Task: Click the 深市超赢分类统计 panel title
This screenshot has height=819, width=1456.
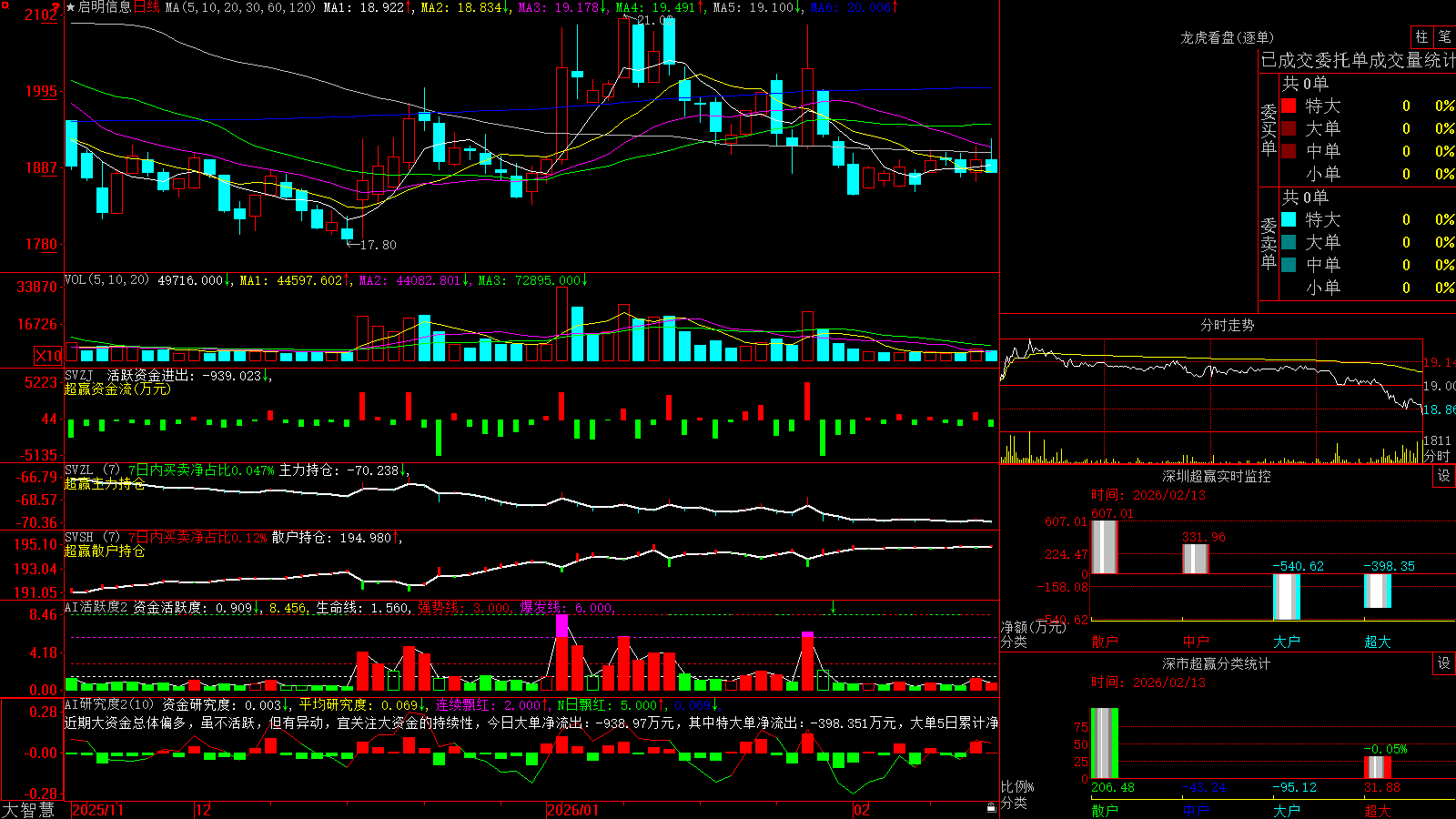Action: point(1217,663)
